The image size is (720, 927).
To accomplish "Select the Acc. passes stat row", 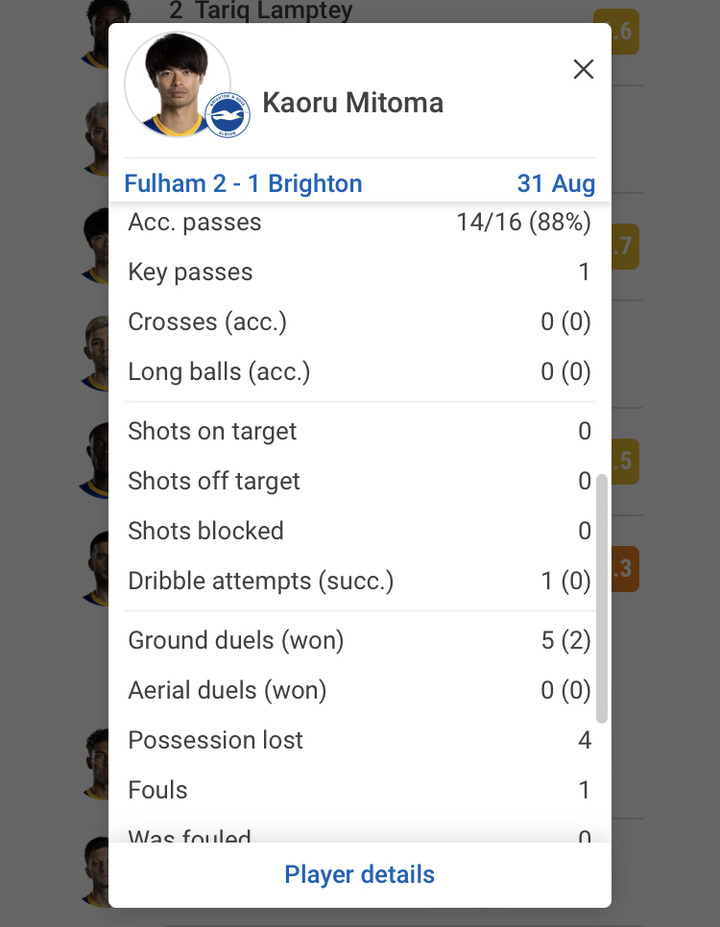I will 359,222.
